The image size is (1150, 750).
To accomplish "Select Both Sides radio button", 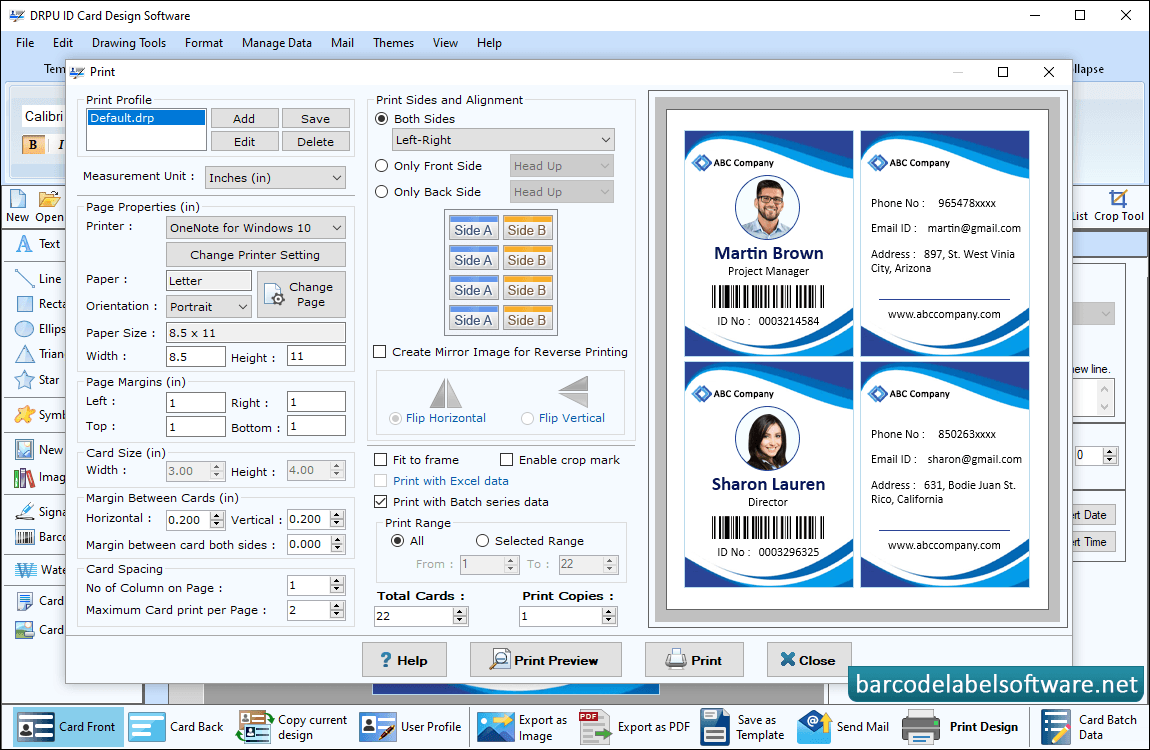I will (381, 119).
